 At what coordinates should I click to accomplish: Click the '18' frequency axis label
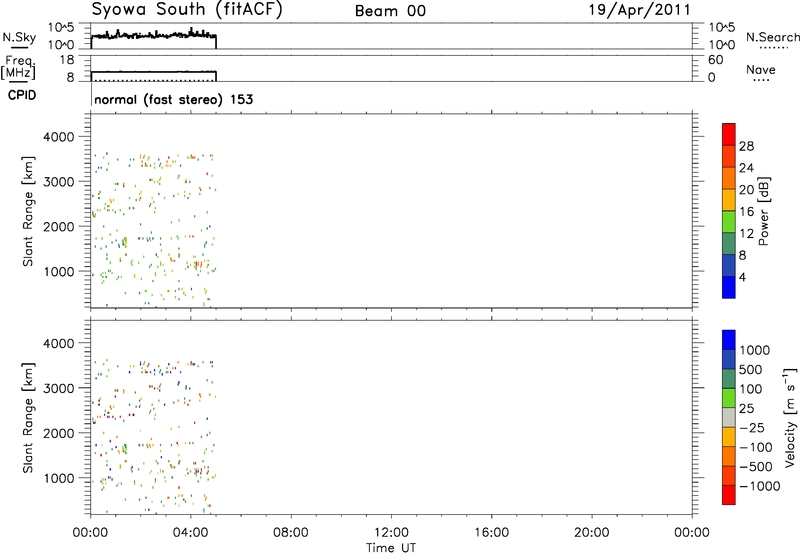pos(67,60)
